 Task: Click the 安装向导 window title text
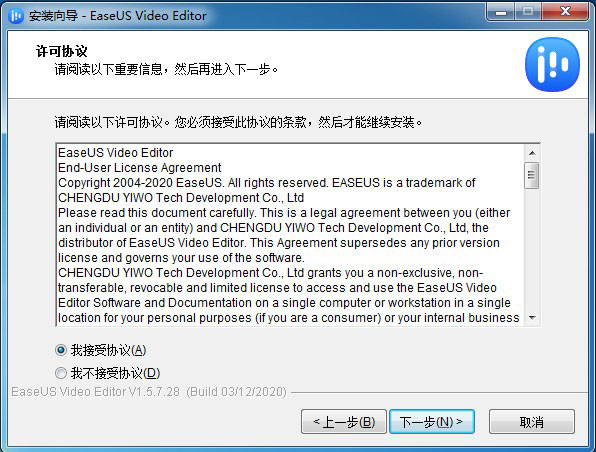53,16
